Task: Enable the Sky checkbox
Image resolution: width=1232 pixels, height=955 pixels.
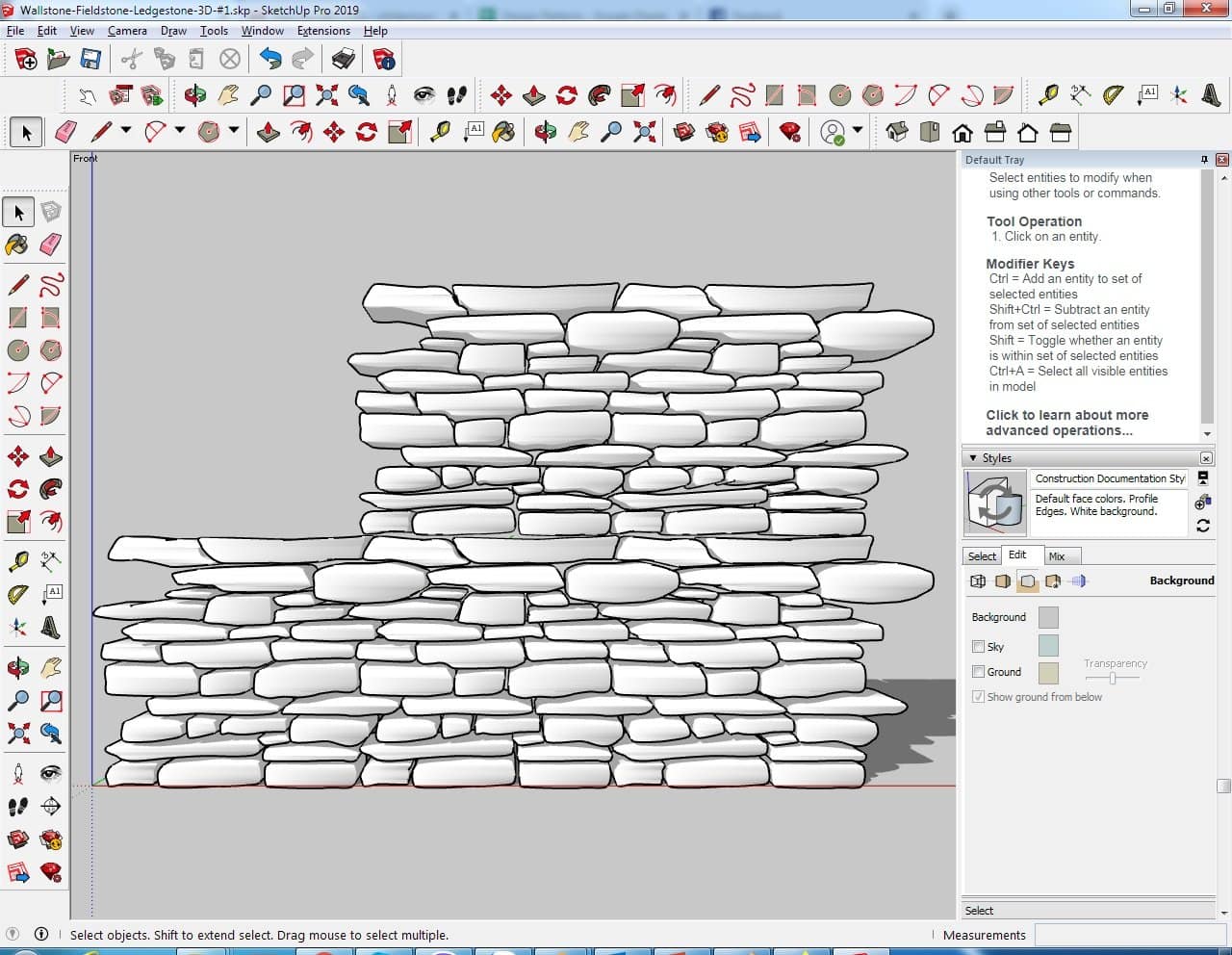Action: [x=979, y=647]
